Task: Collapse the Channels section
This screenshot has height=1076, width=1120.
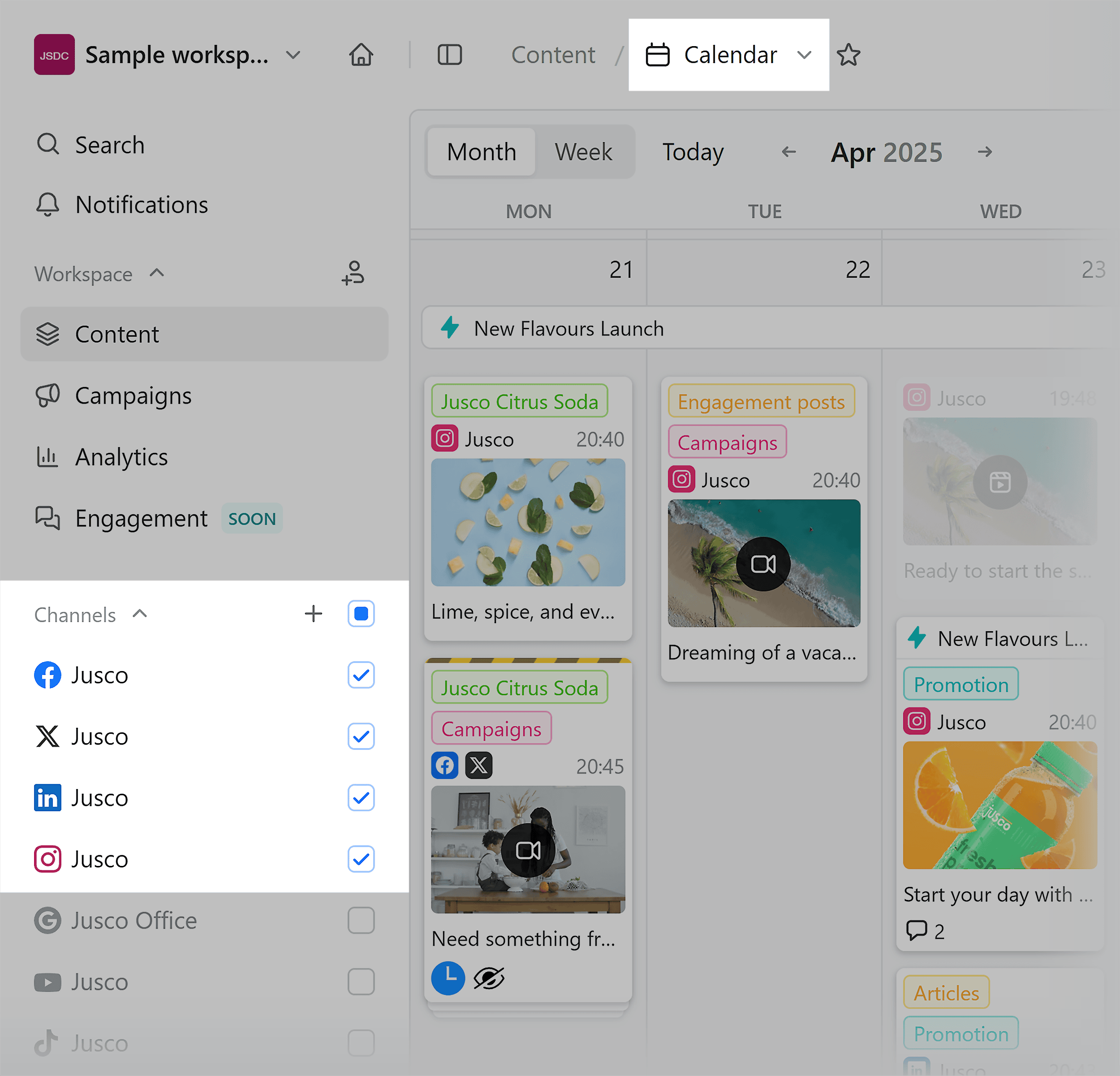Action: coord(140,614)
